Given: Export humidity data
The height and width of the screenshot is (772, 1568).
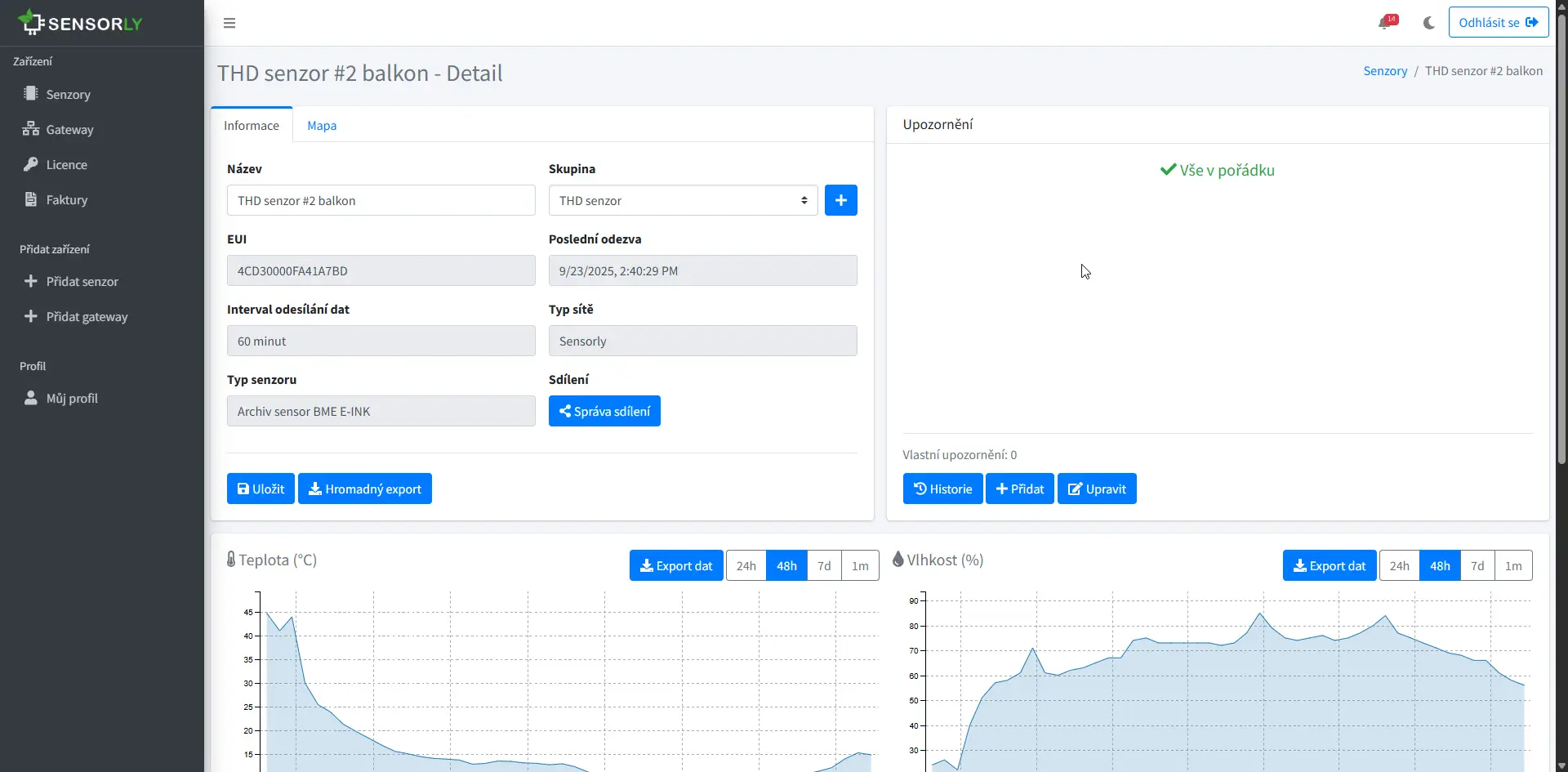Looking at the screenshot, I should point(1330,565).
